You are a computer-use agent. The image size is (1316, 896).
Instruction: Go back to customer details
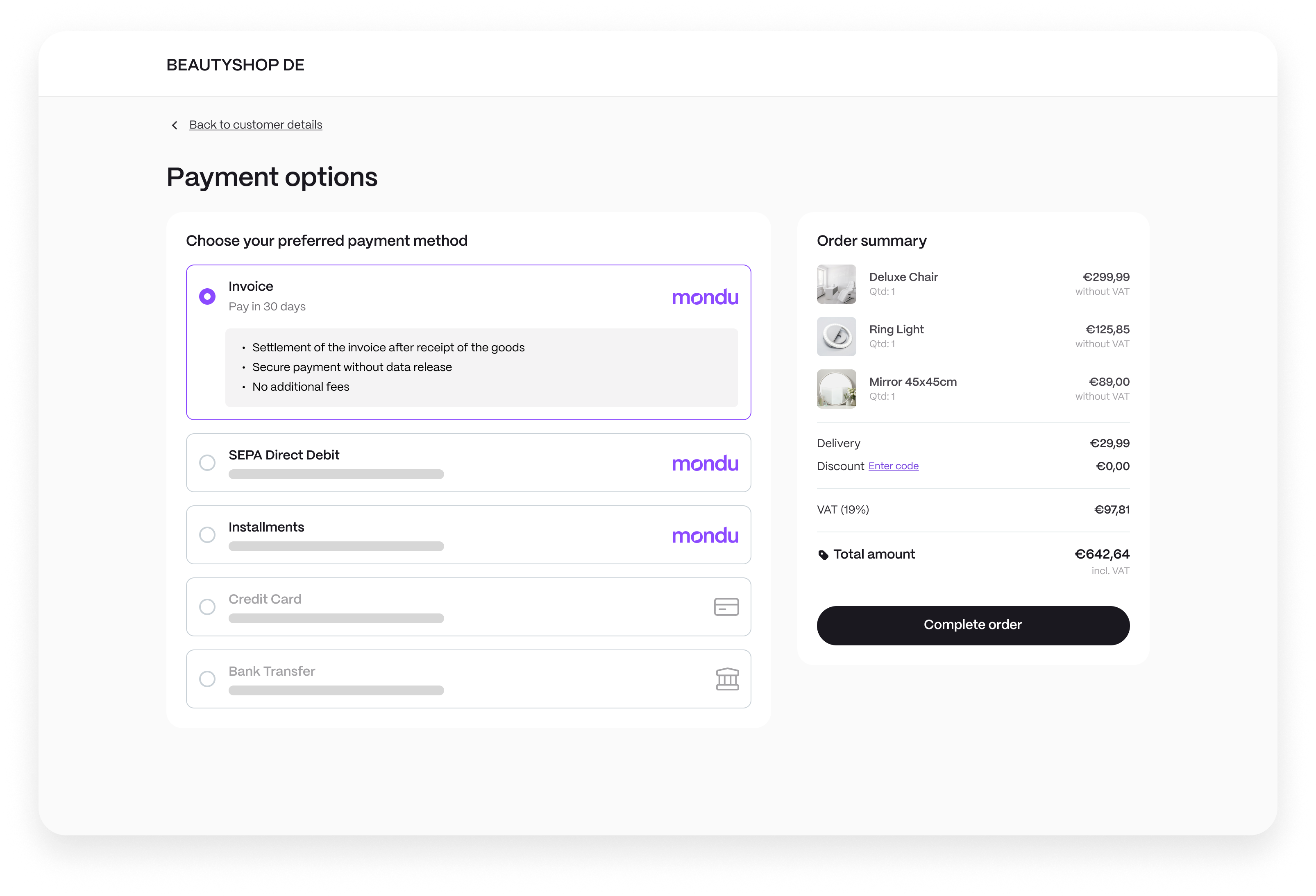pyautogui.click(x=255, y=124)
